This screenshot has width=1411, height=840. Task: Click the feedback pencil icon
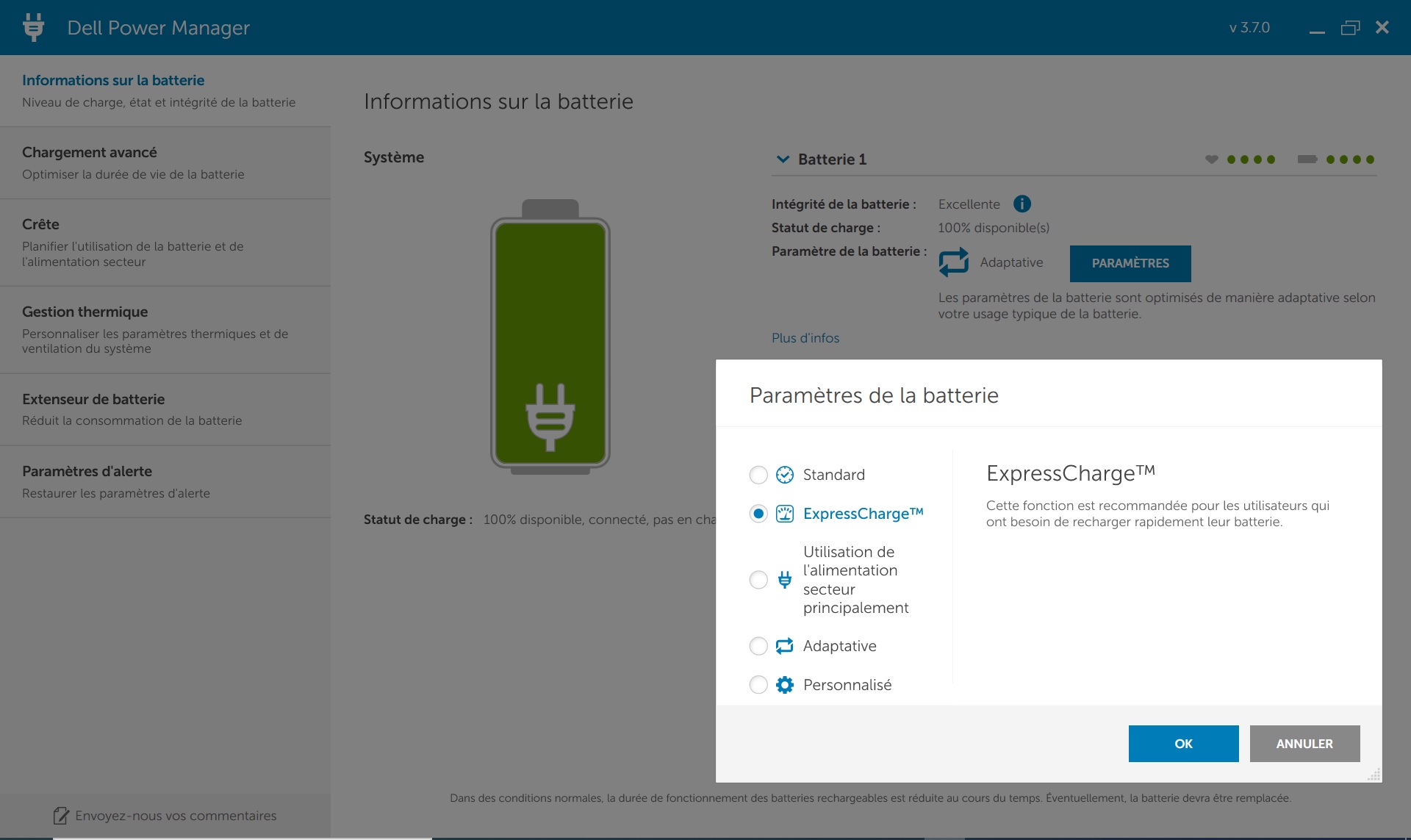point(61,815)
